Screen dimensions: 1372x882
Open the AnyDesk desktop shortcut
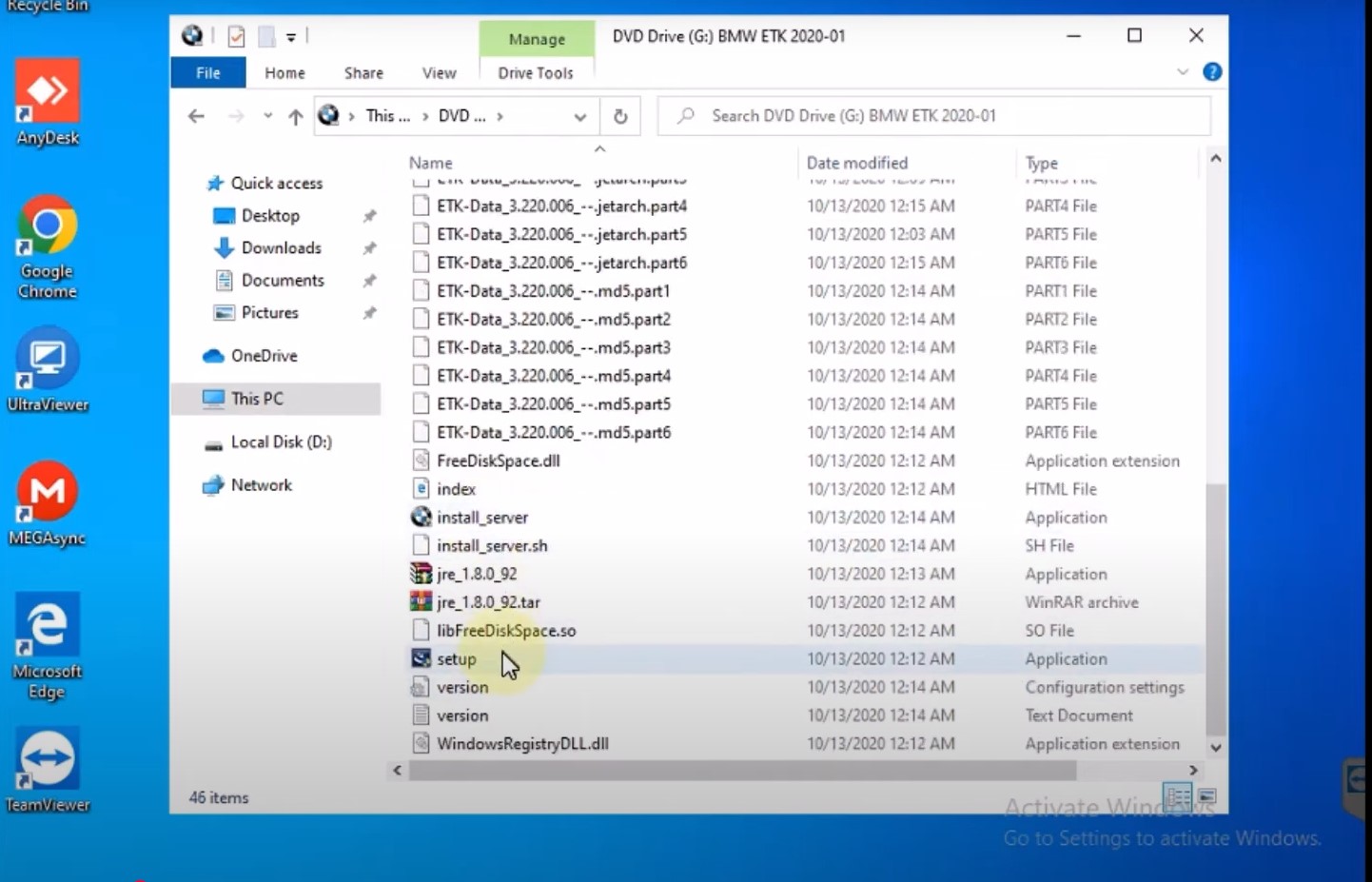click(x=48, y=93)
